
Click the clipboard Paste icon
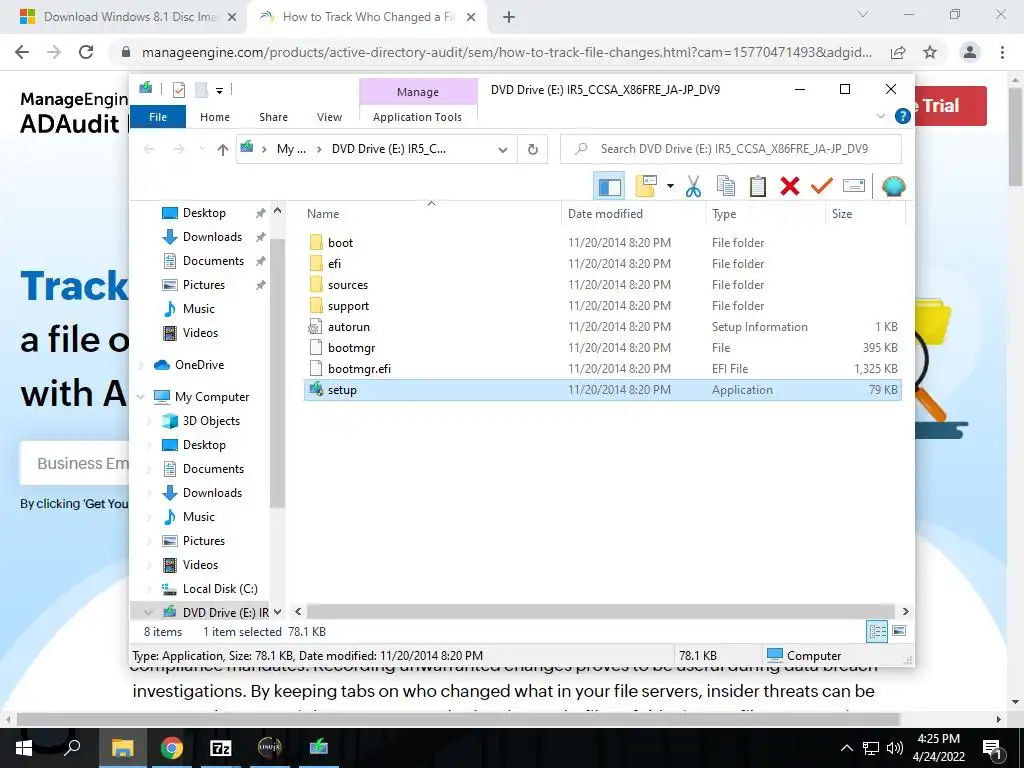pyautogui.click(x=758, y=186)
